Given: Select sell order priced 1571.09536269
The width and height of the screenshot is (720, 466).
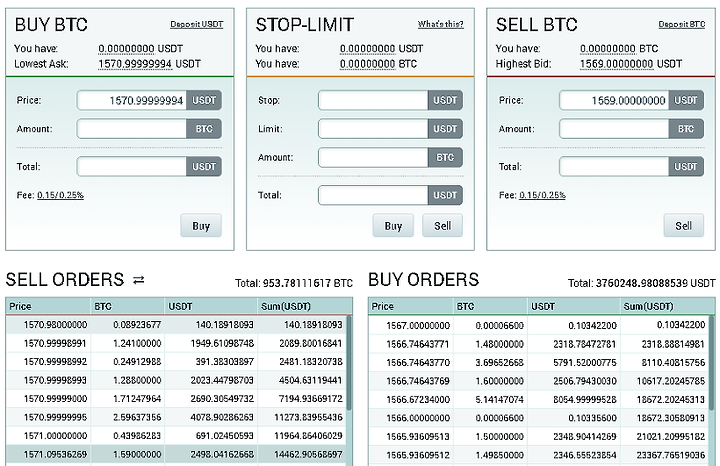Looking at the screenshot, I should point(176,455).
